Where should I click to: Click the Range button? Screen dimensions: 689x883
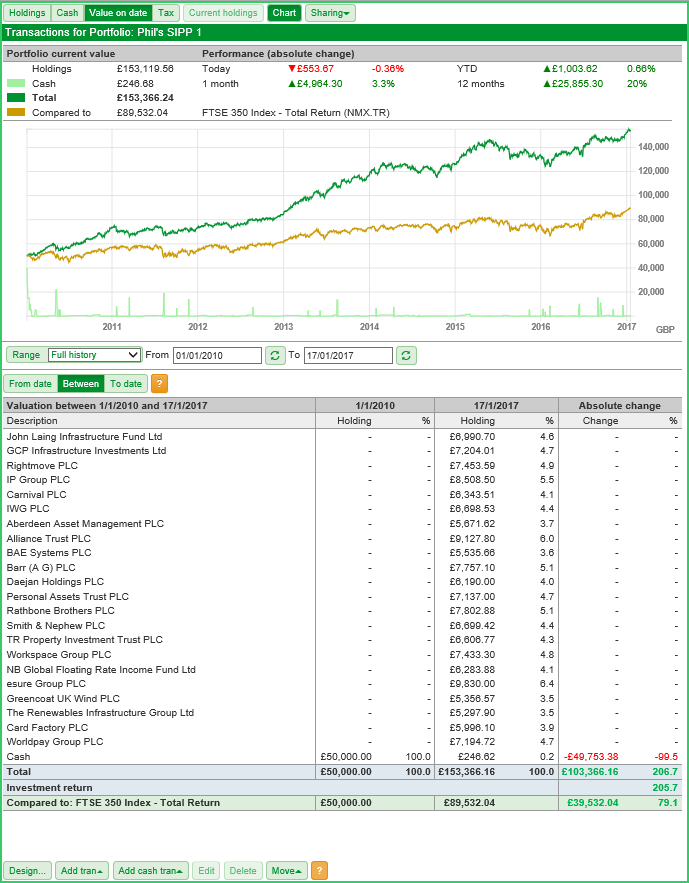pyautogui.click(x=26, y=355)
